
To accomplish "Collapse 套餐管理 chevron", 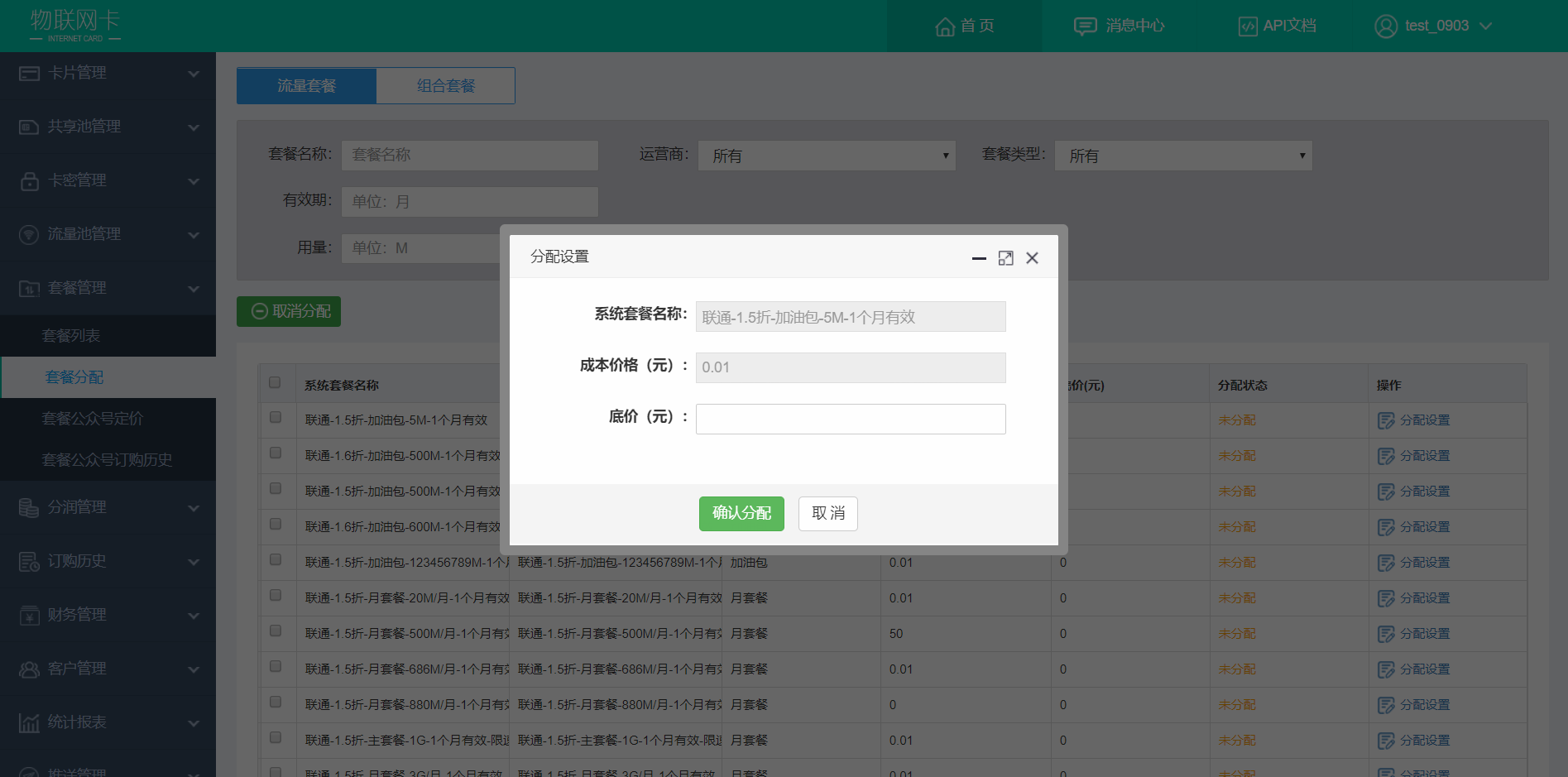I will coord(194,289).
